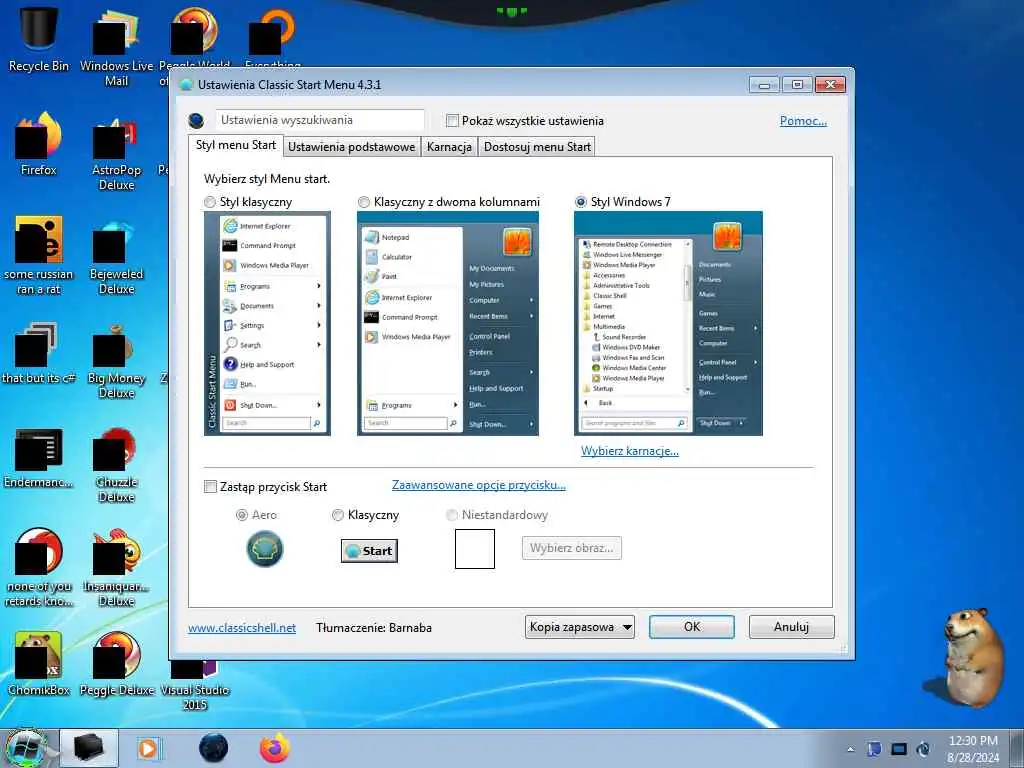The image size is (1024, 768).
Task: Select the 'Styl klasyczny' radio button
Action: [x=210, y=202]
